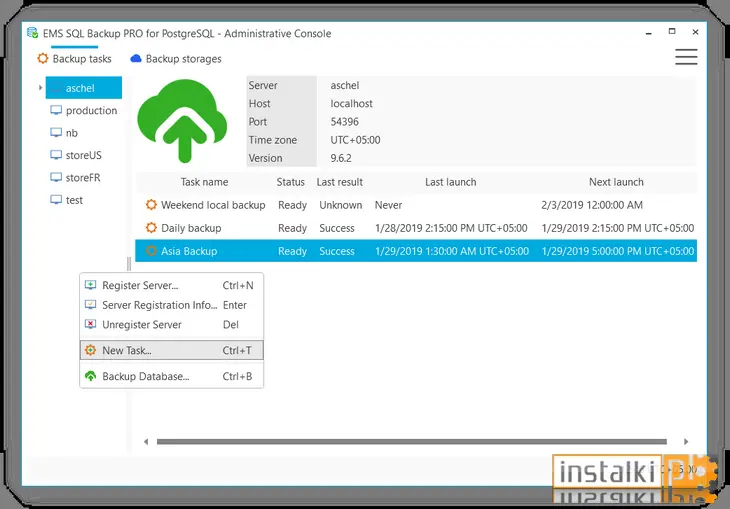Click the Daily backup gear icon

coord(151,228)
